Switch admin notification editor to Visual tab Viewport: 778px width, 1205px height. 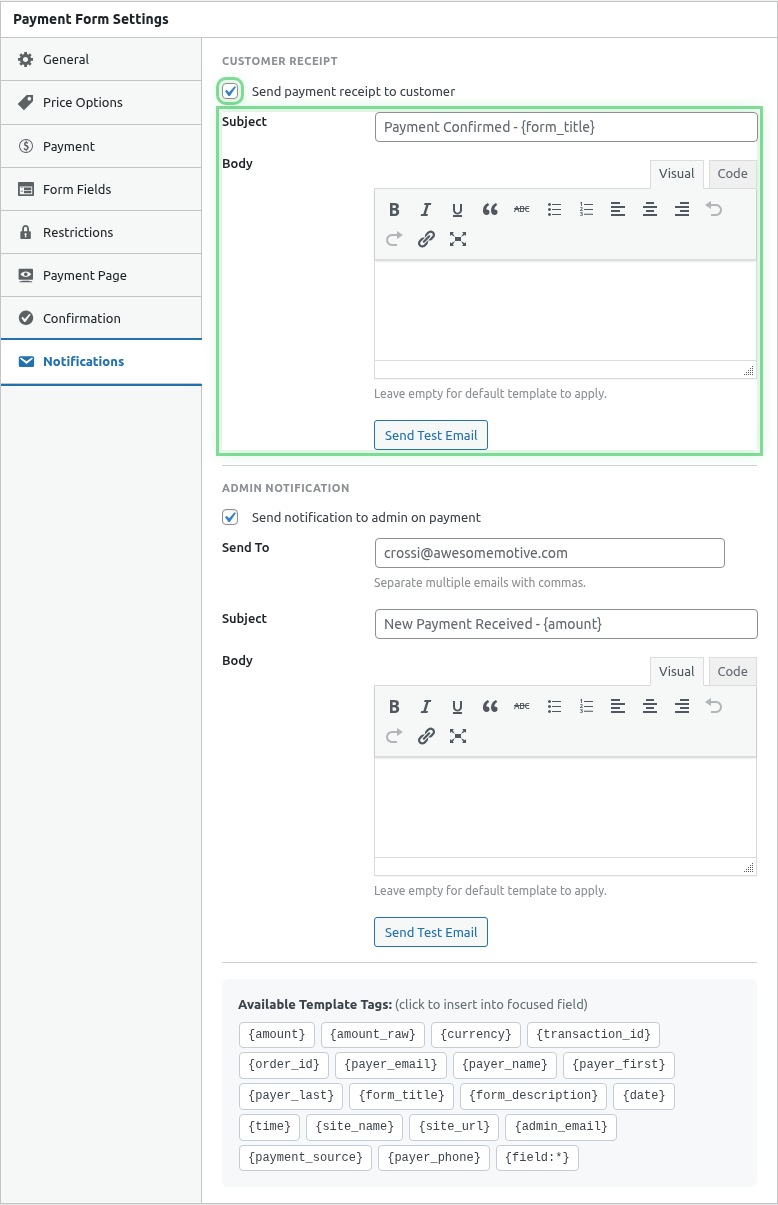pos(676,670)
